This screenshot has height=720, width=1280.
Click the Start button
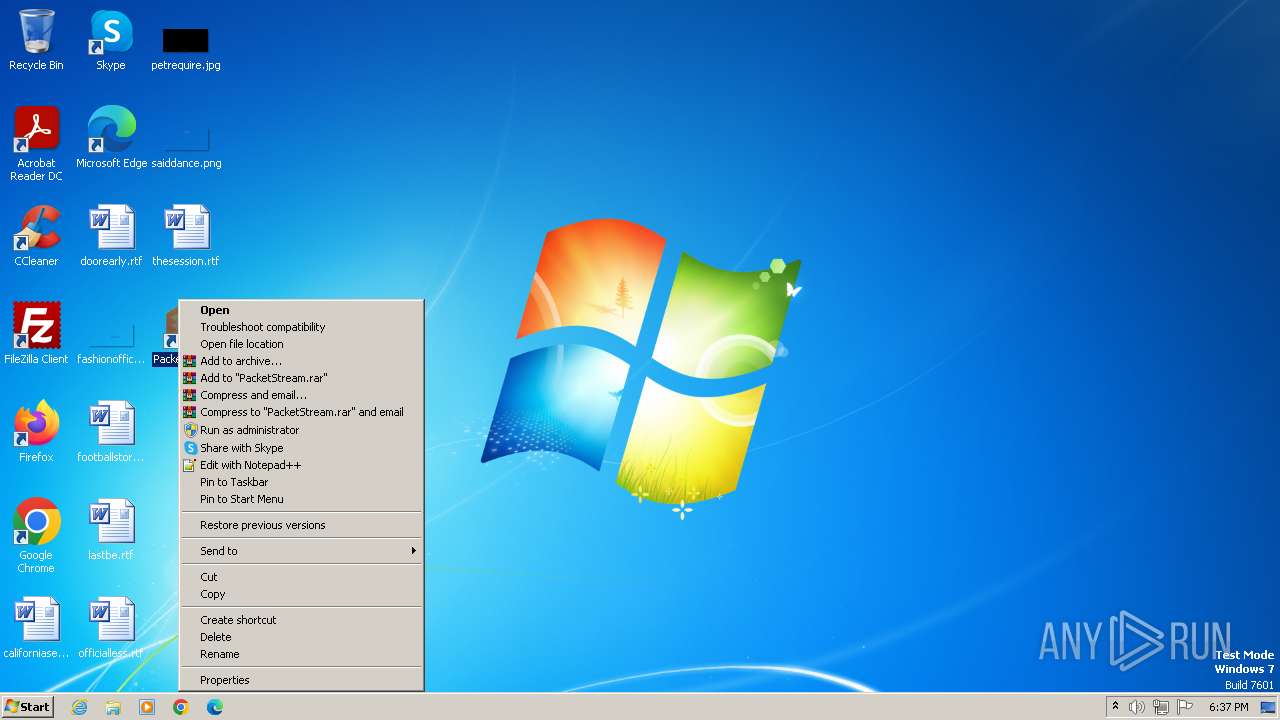coord(27,707)
